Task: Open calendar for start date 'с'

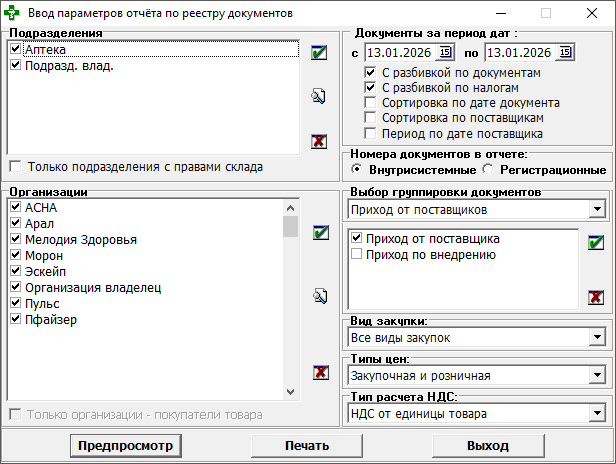Action: pos(445,52)
